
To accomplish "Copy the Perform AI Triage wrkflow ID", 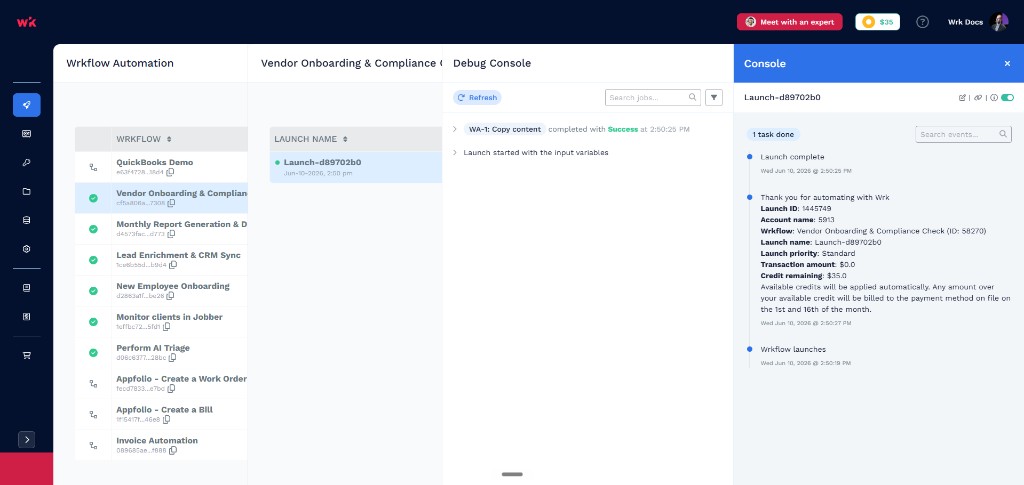I will (x=172, y=358).
